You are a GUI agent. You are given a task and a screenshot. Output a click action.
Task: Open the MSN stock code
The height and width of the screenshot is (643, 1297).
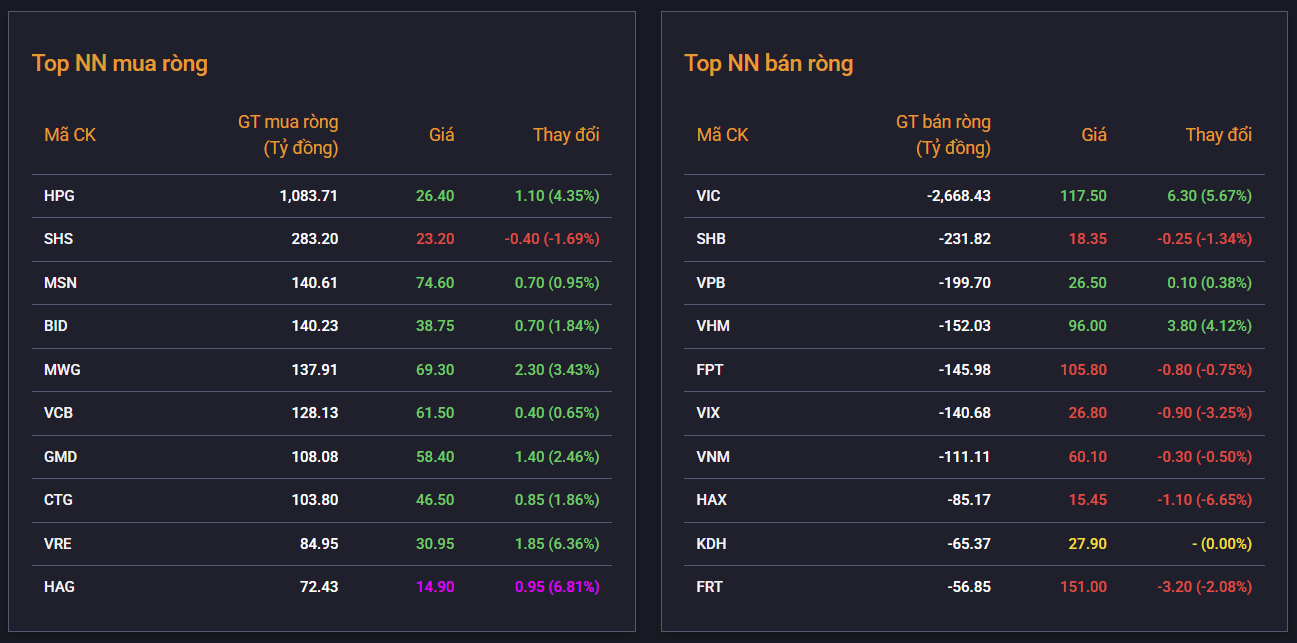click(x=60, y=283)
